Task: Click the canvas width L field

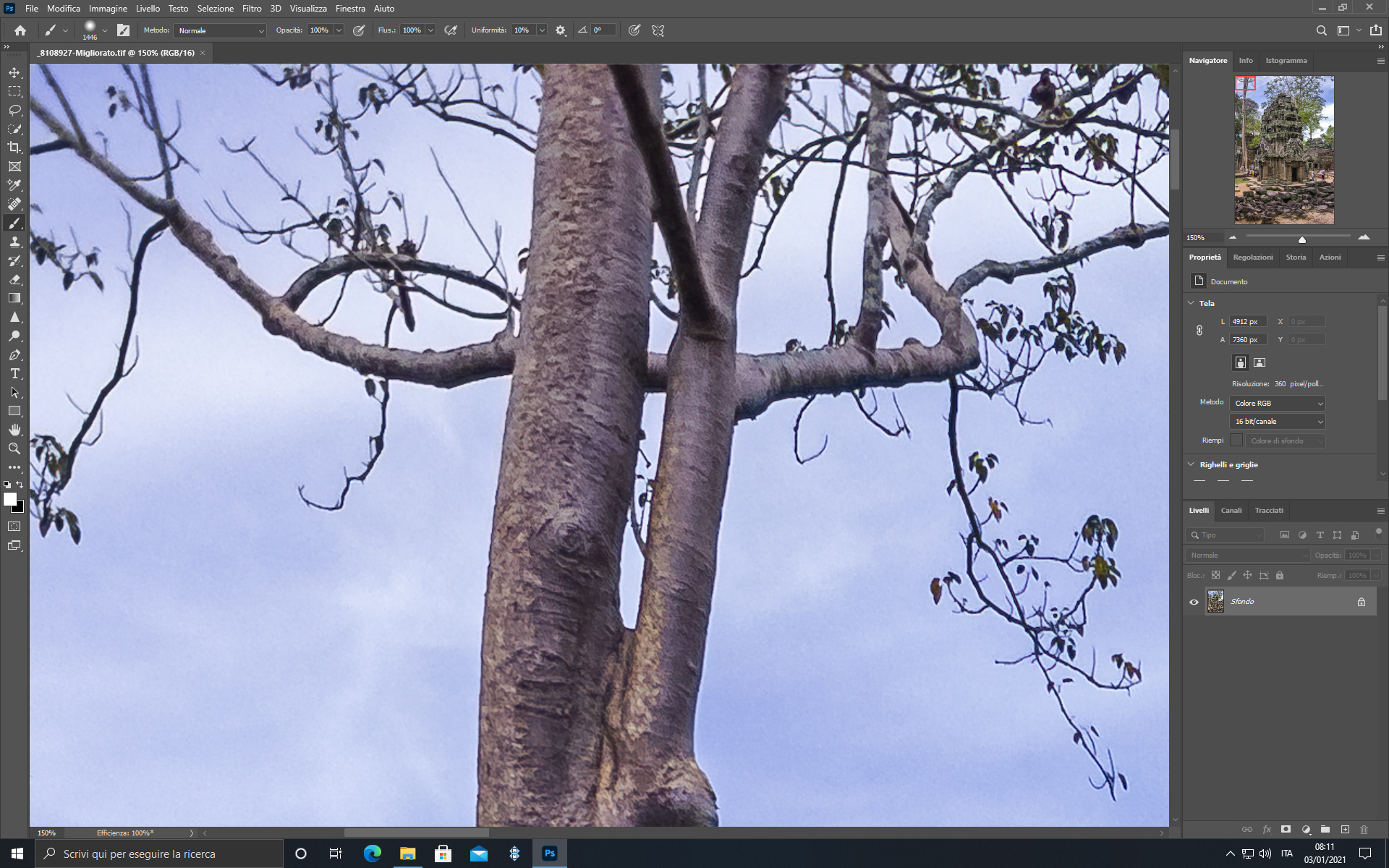Action: tap(1248, 322)
